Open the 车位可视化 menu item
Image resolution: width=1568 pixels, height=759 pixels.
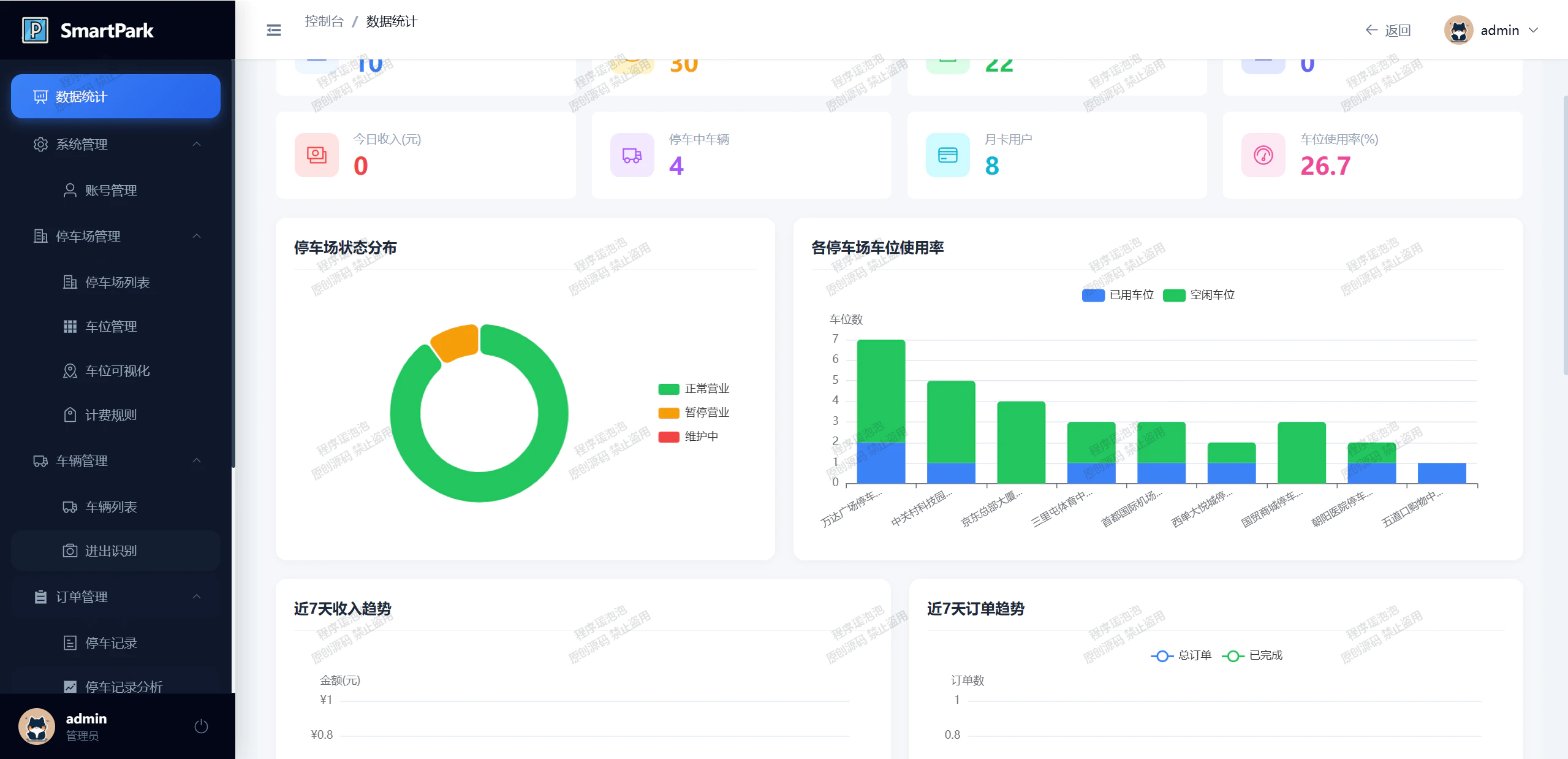tap(116, 371)
